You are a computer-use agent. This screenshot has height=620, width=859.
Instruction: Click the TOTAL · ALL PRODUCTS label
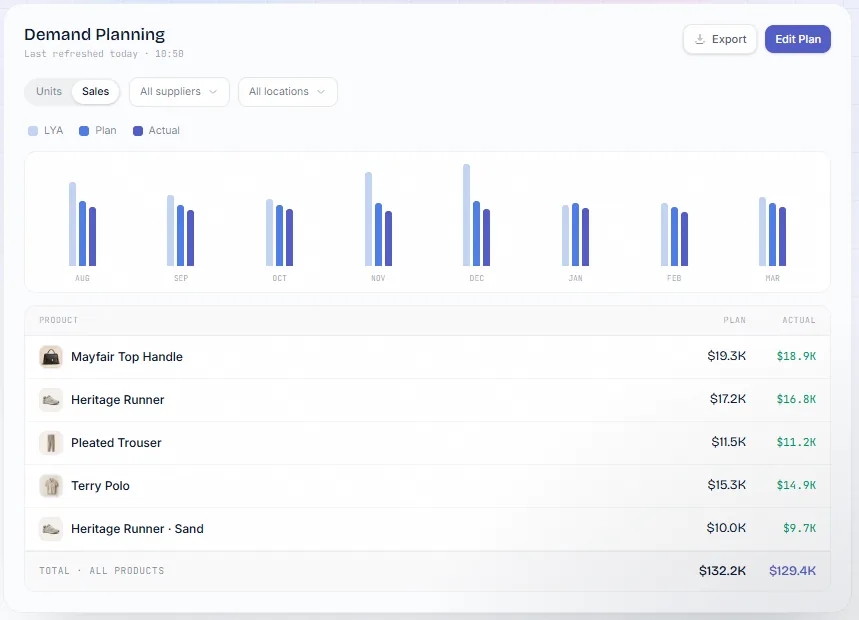pos(101,571)
